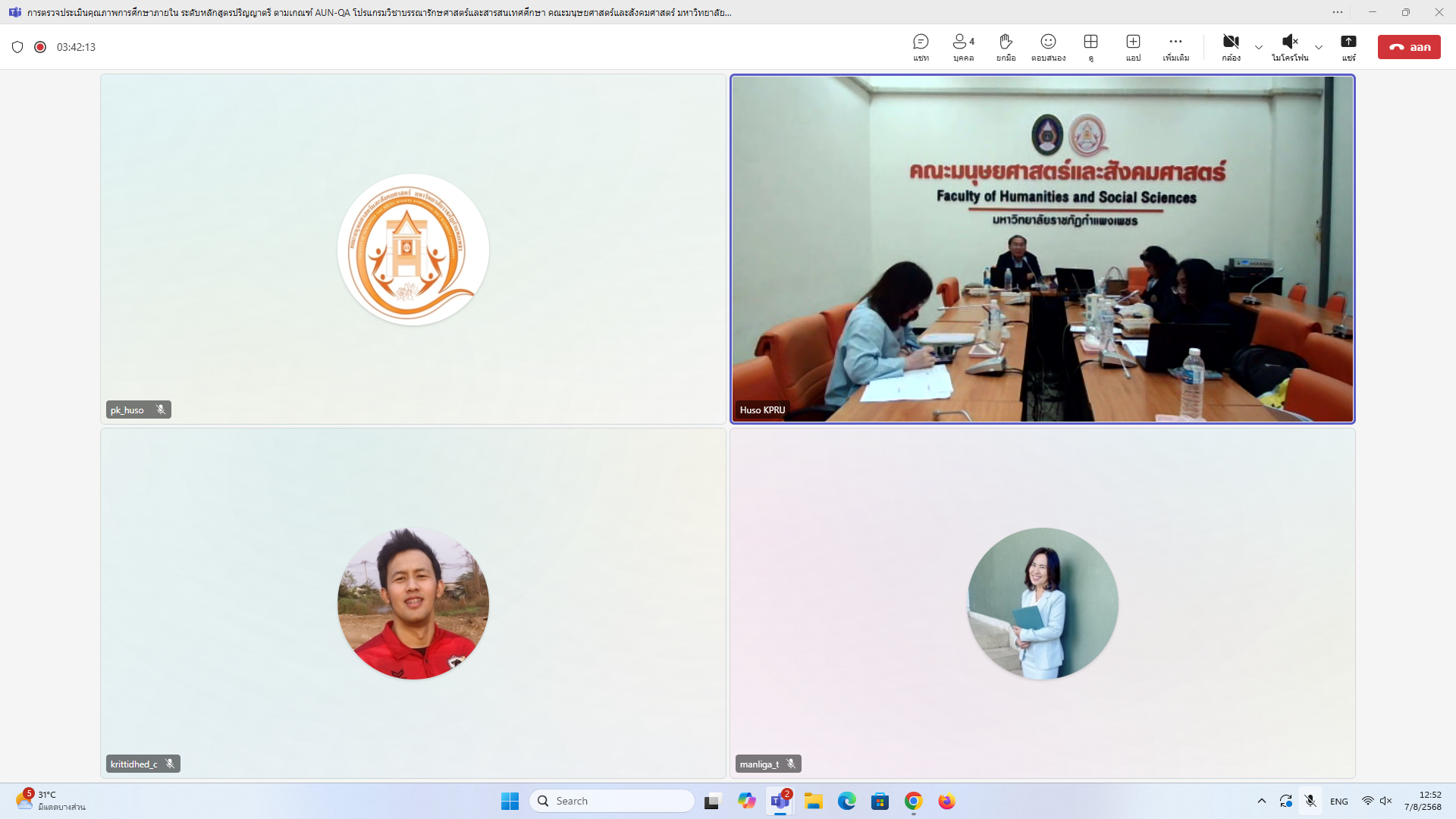Viewport: 1456px width, 819px height.
Task: Show hidden system tray icons chevron
Action: 1262,801
